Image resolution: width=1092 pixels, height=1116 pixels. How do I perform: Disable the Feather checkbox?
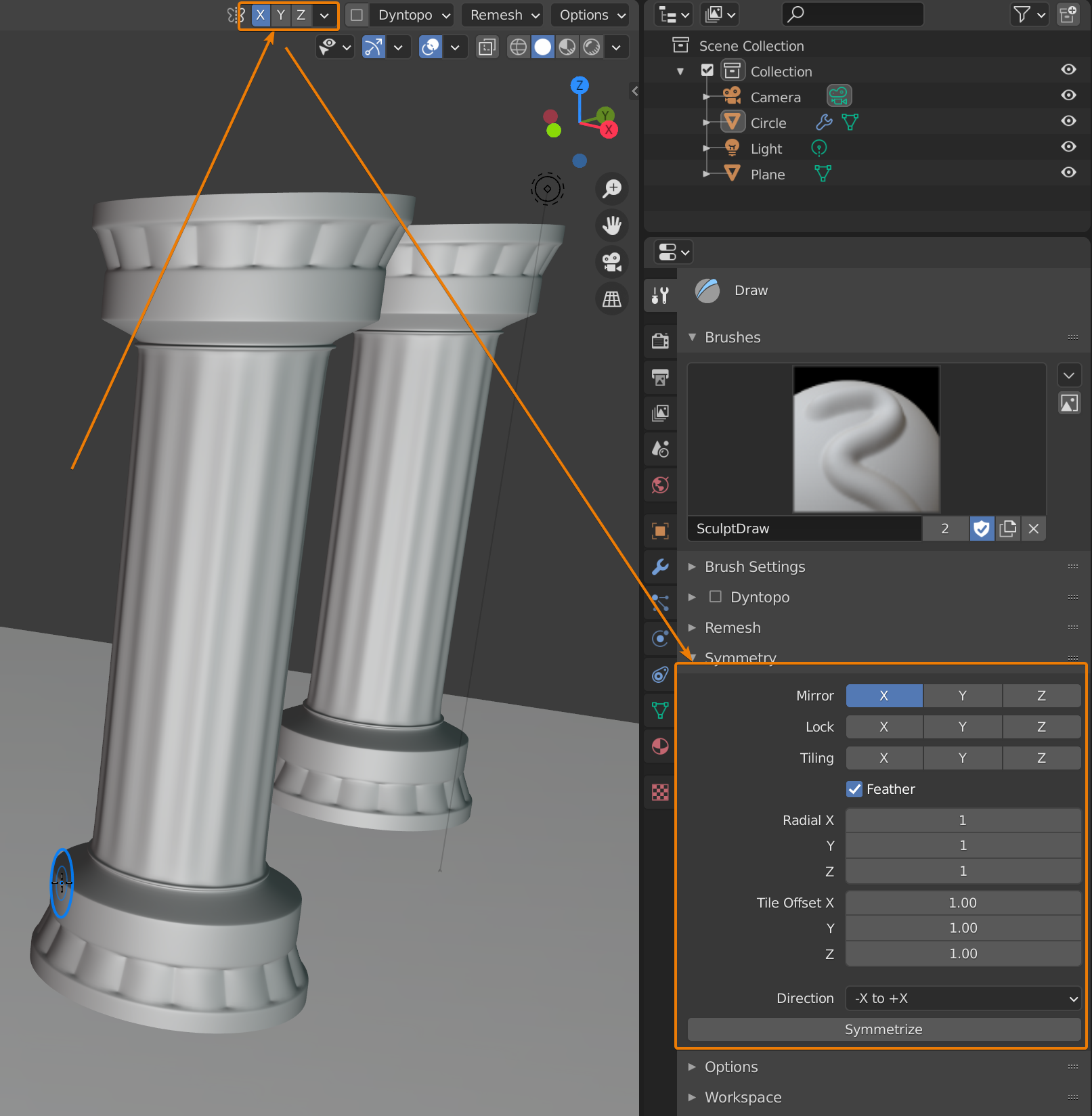(854, 789)
